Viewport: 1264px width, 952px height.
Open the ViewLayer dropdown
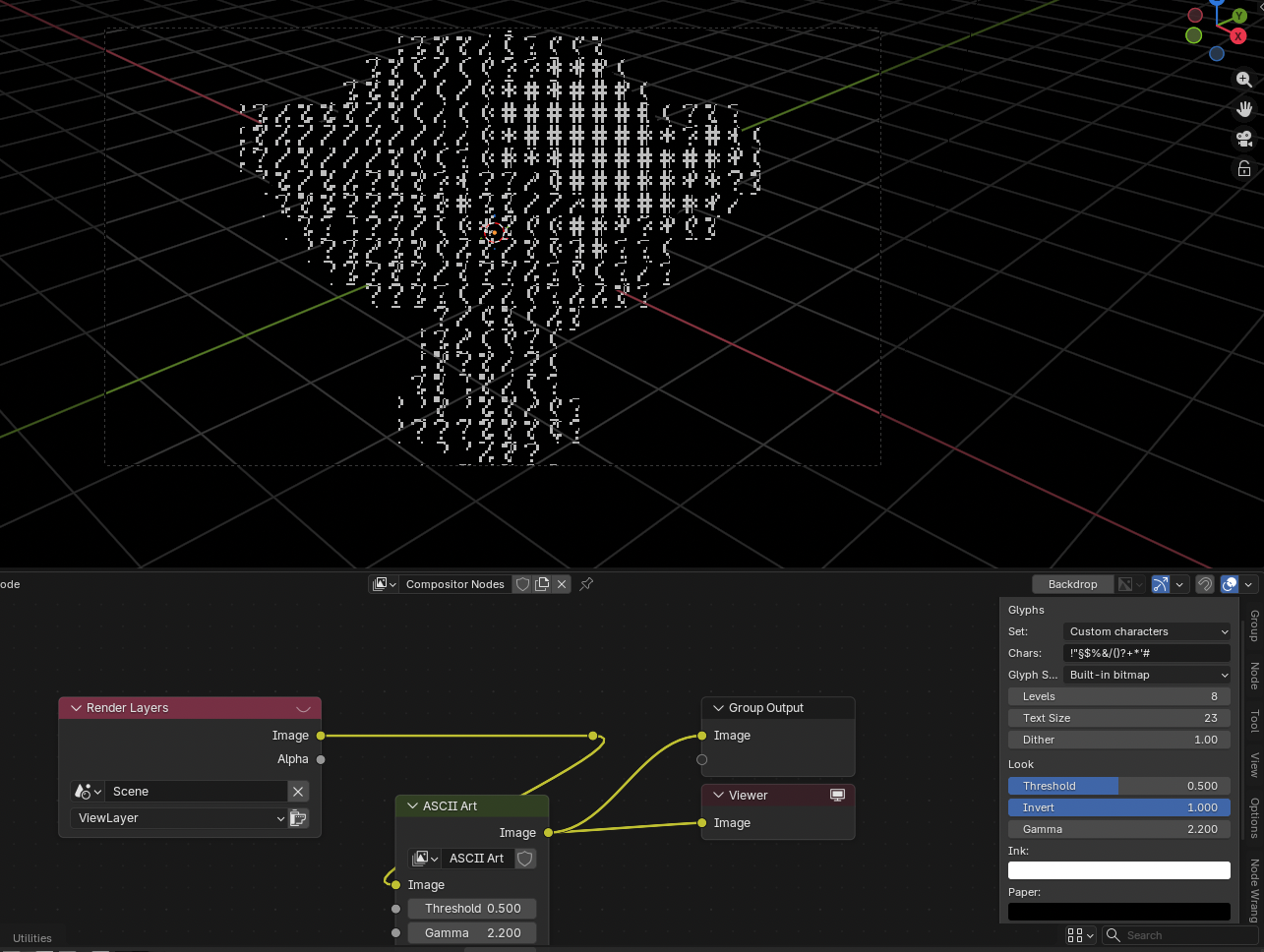(x=178, y=818)
